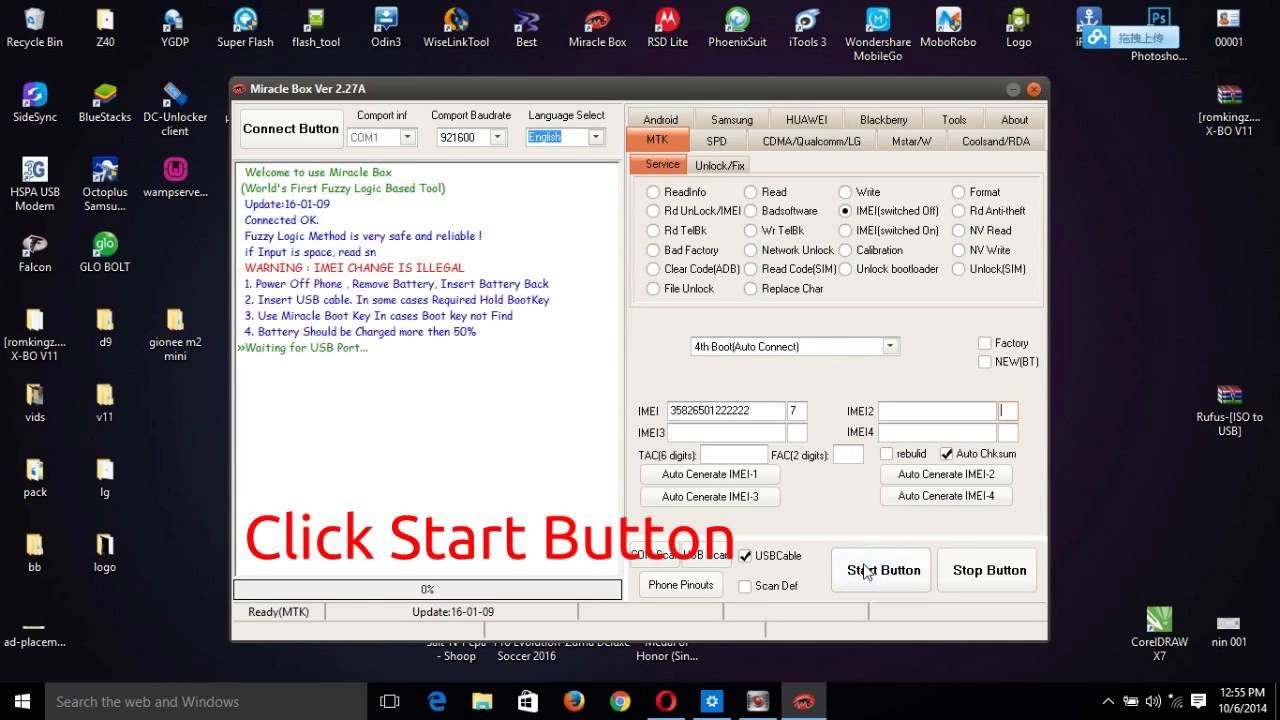Expand the Comport inf COM1 dropdown
This screenshot has height=720, width=1280.
pyautogui.click(x=408, y=137)
